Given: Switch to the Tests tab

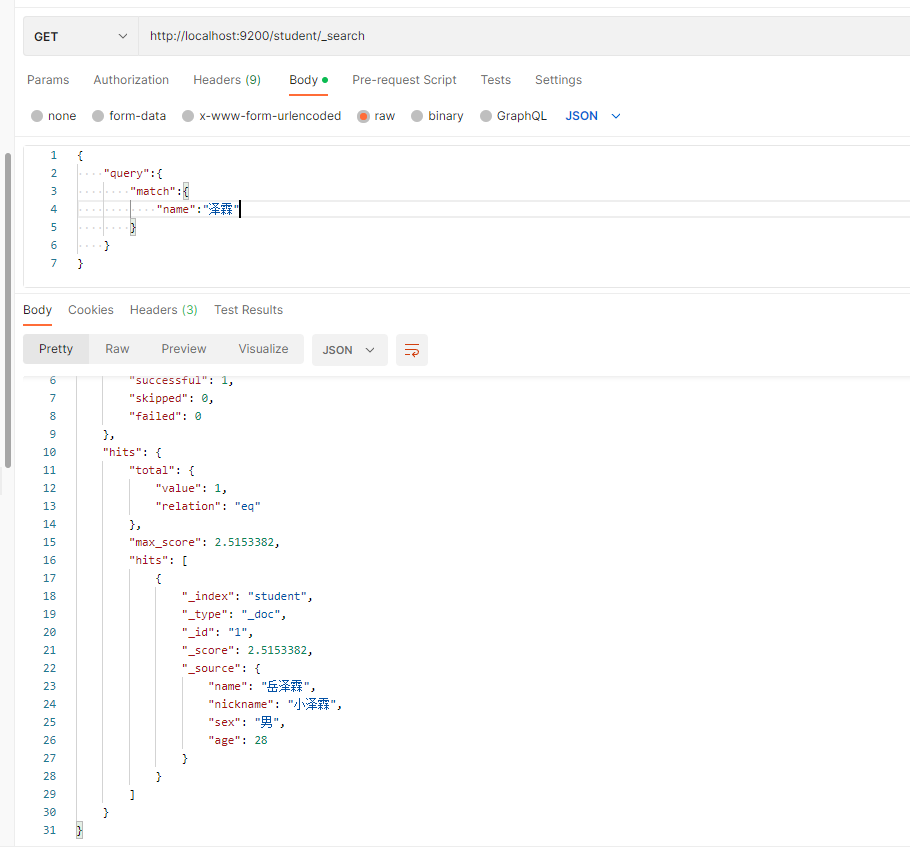Looking at the screenshot, I should [x=496, y=80].
